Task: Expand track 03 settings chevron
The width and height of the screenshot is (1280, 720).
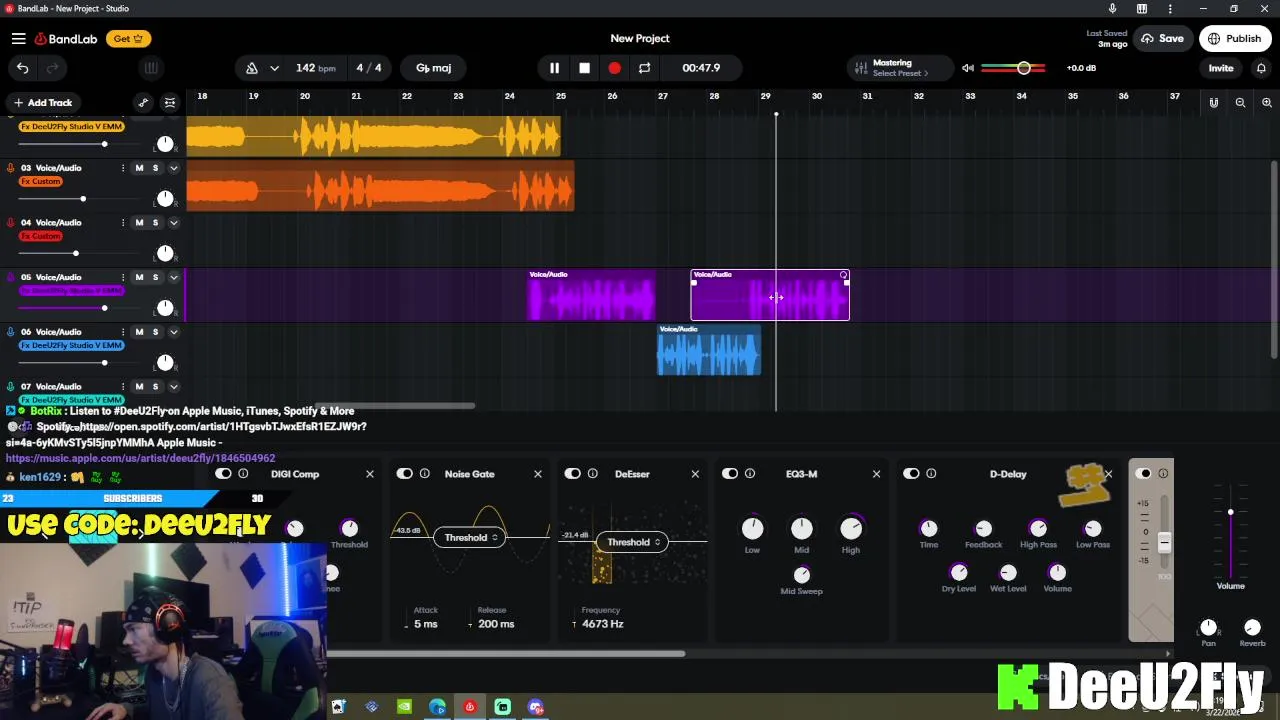Action: click(x=173, y=168)
